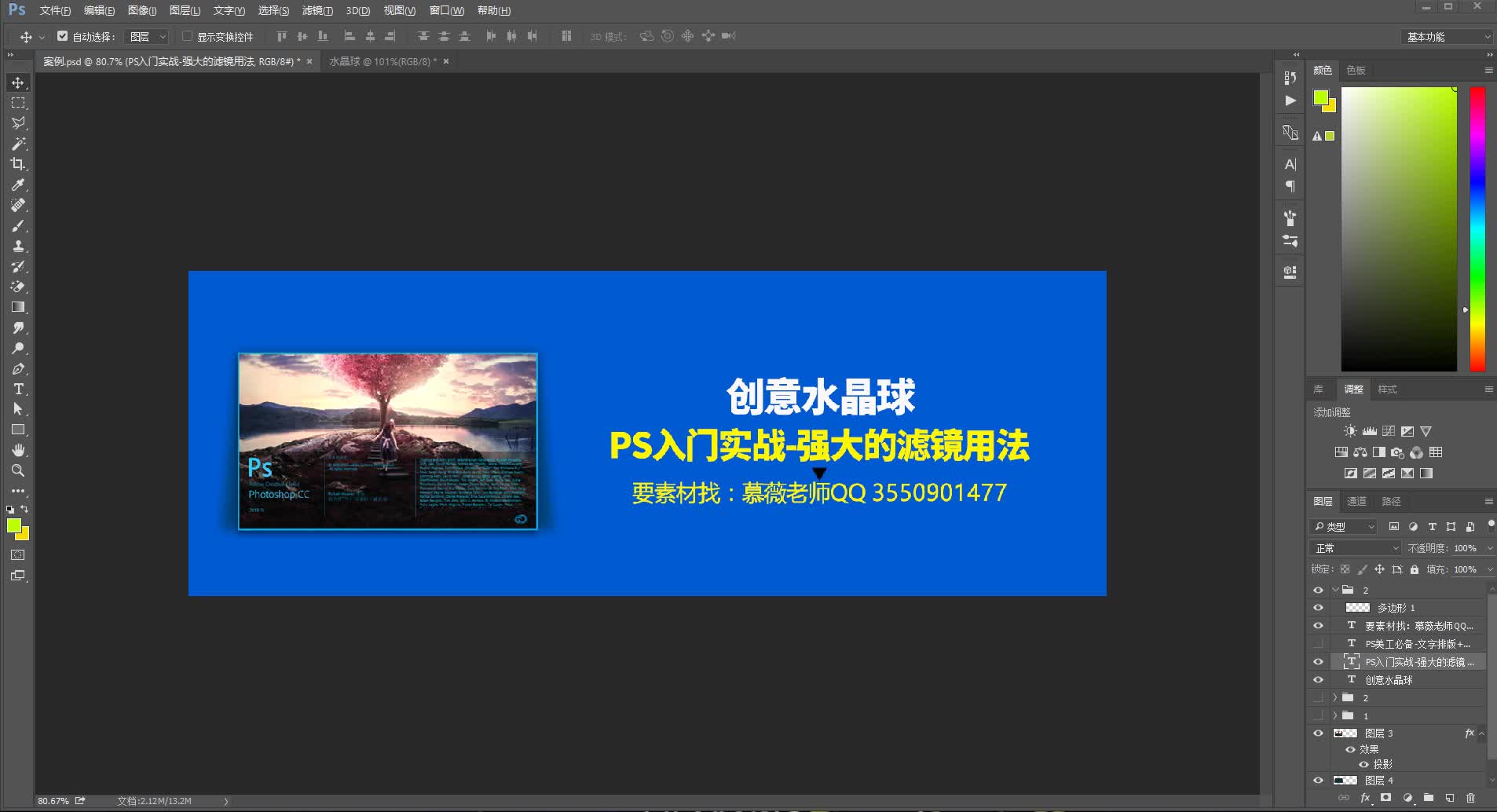
Task: Select the Crop tool
Action: pyautogui.click(x=18, y=164)
